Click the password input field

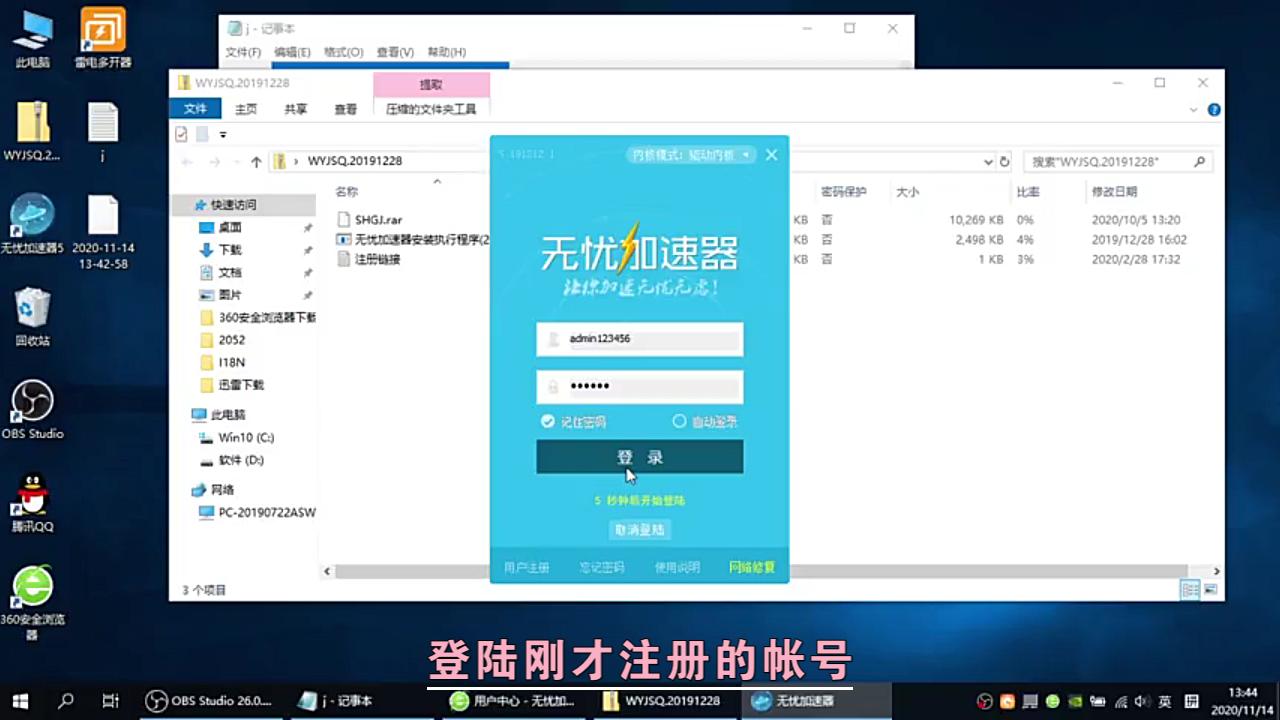click(x=640, y=387)
